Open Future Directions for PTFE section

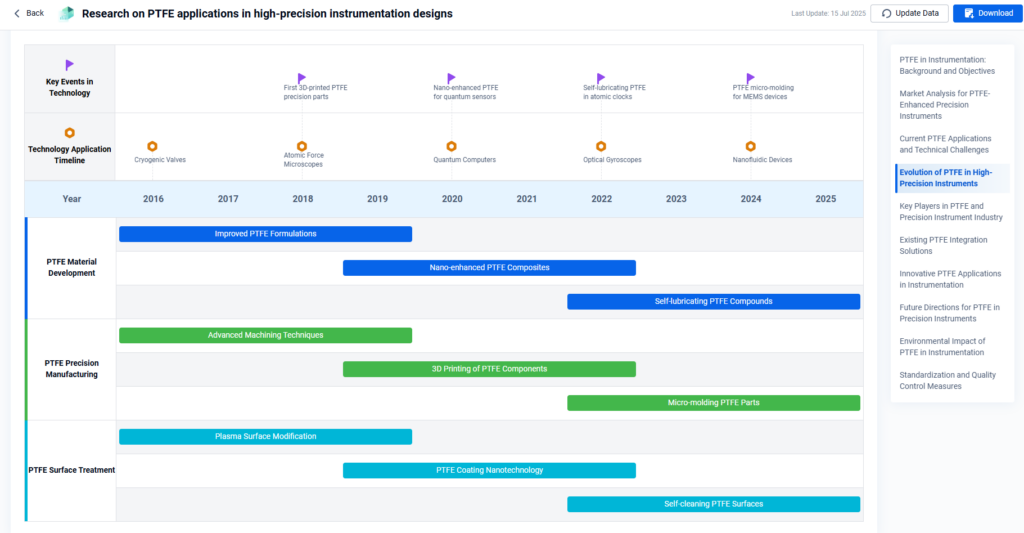point(949,313)
